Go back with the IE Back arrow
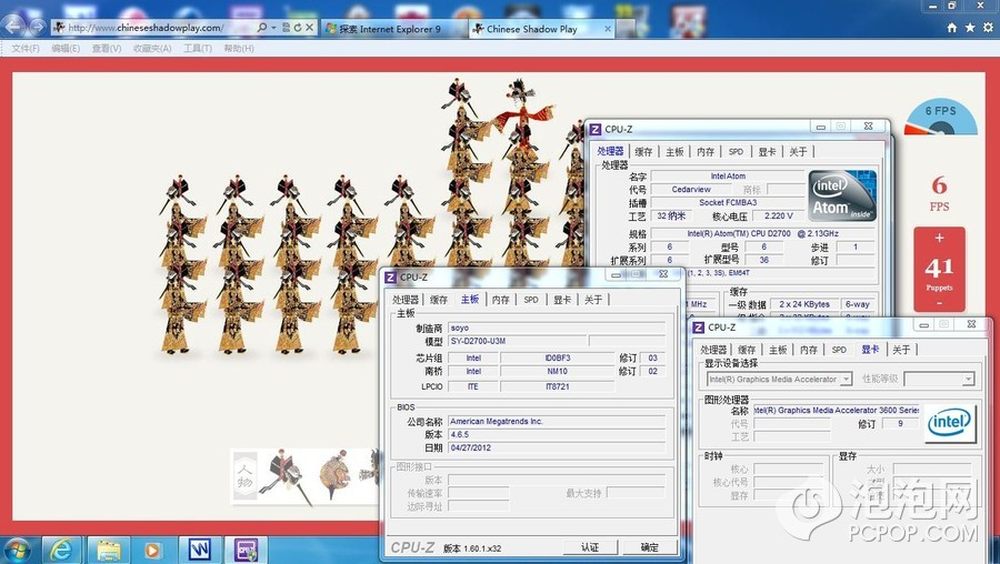This screenshot has width=1000, height=564. [13, 26]
